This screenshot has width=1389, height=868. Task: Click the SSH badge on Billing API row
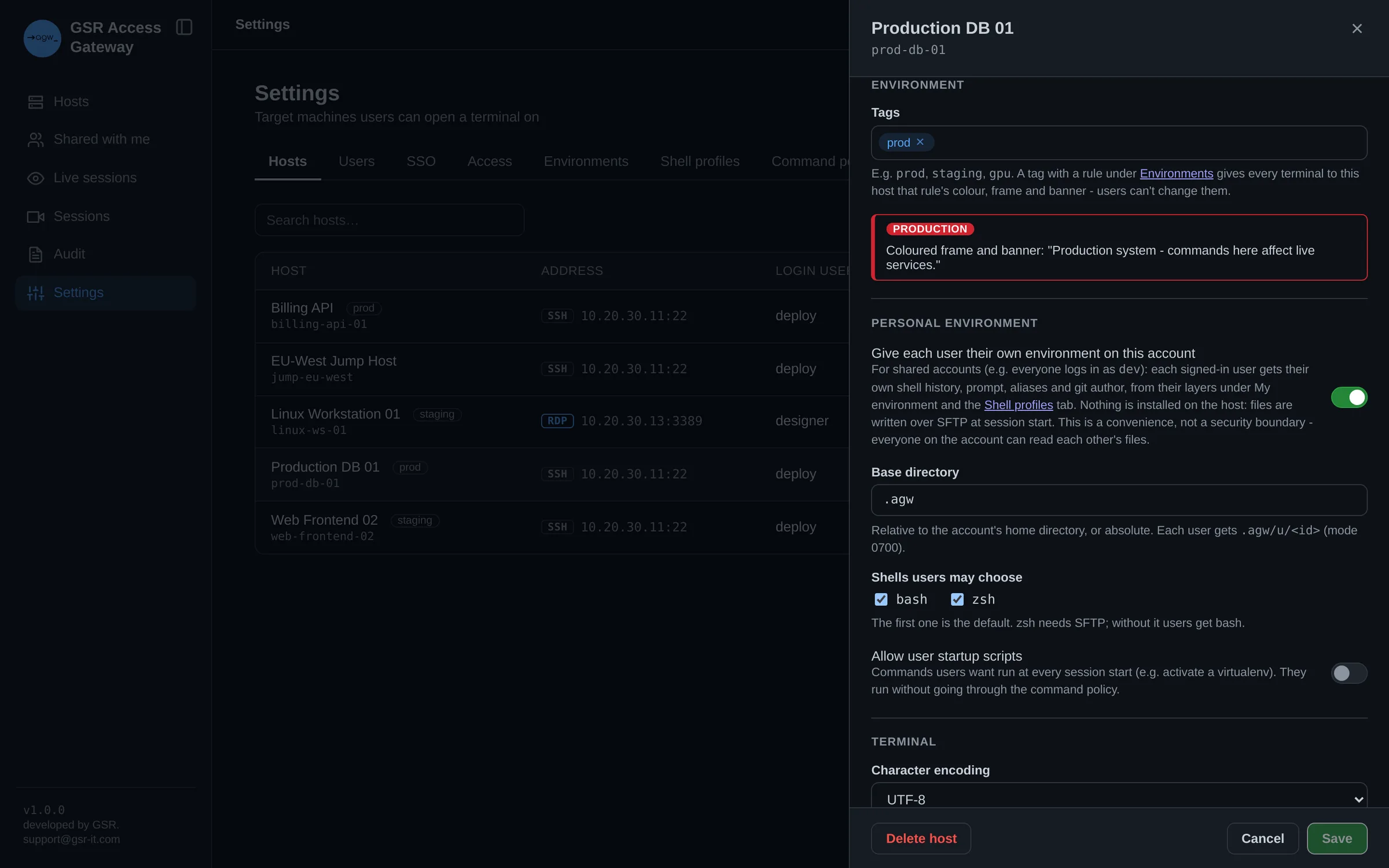pyautogui.click(x=557, y=316)
